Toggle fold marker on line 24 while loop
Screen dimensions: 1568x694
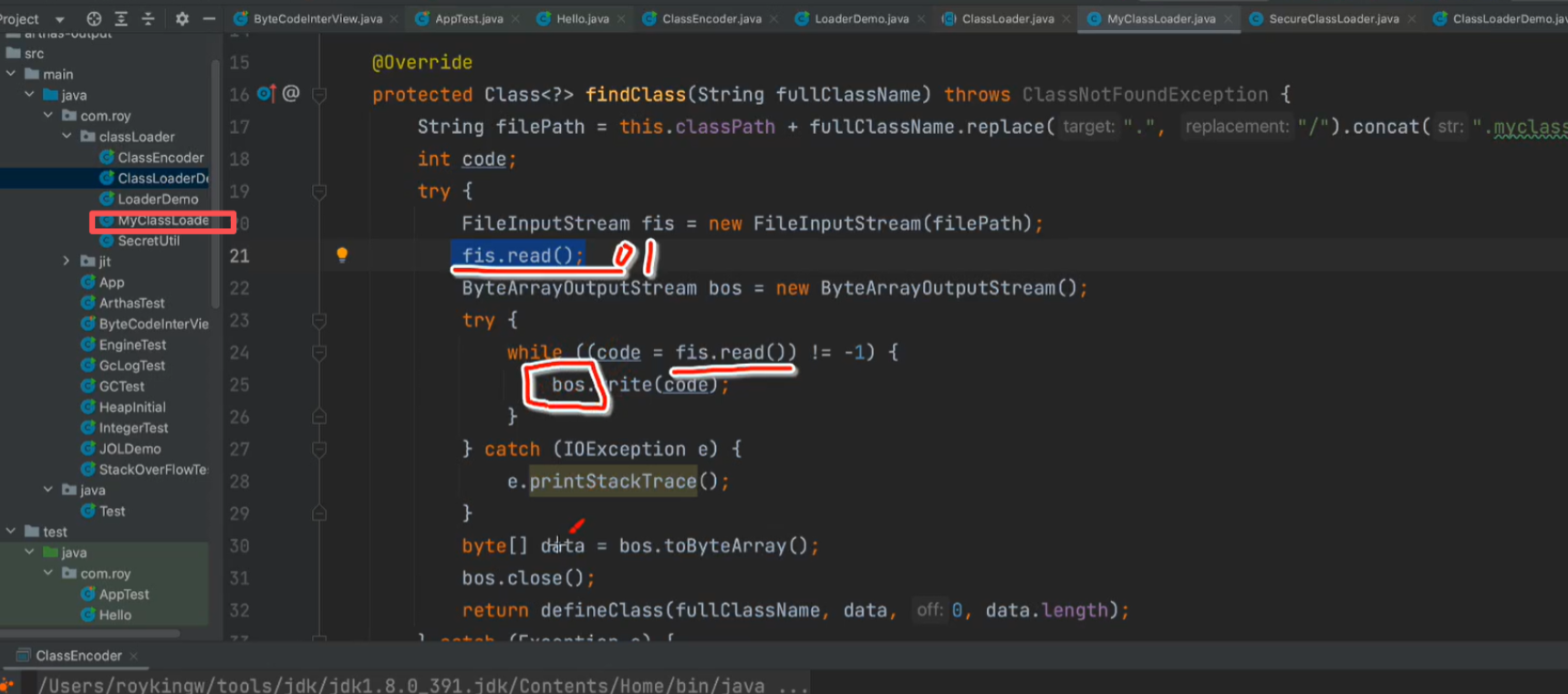pyautogui.click(x=319, y=352)
